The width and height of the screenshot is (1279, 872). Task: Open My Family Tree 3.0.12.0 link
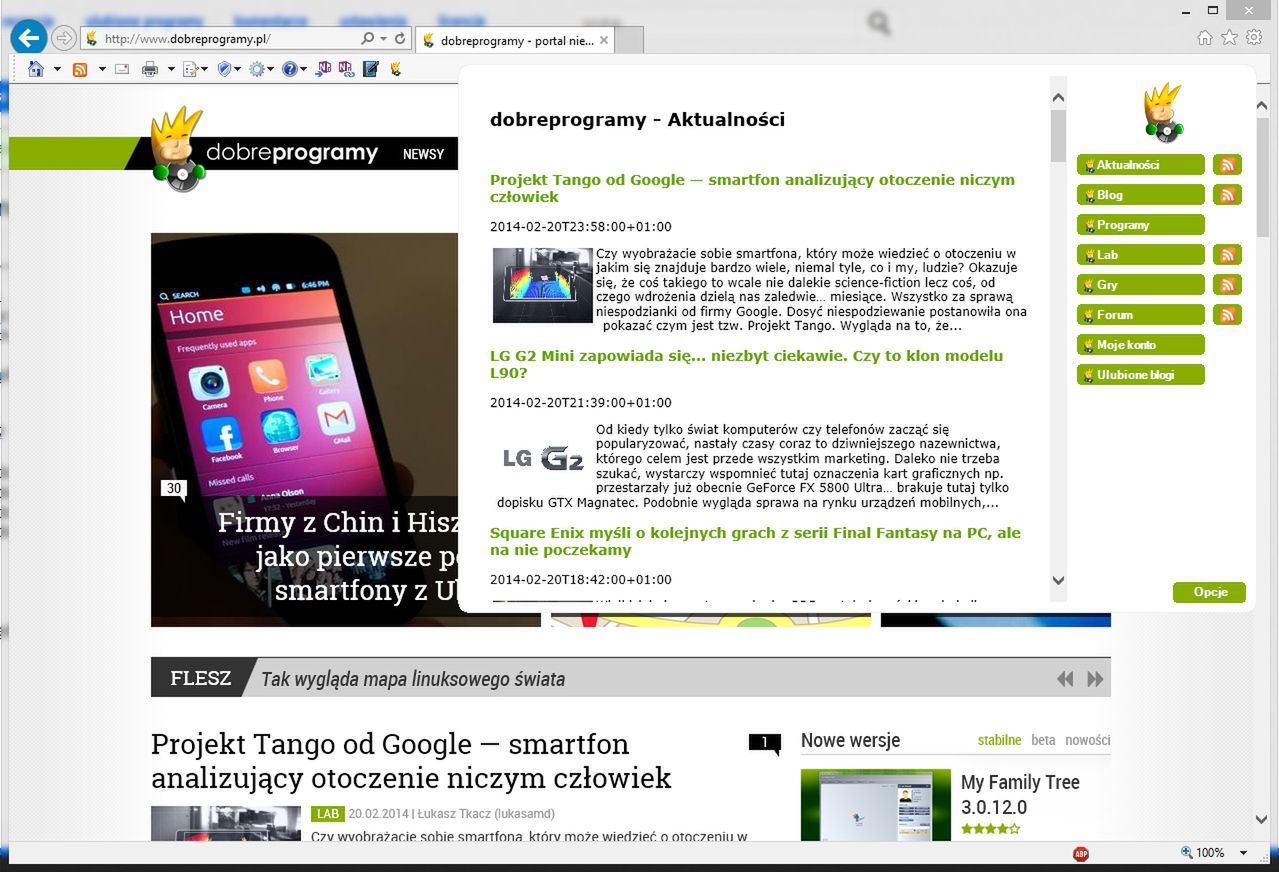(1020, 795)
